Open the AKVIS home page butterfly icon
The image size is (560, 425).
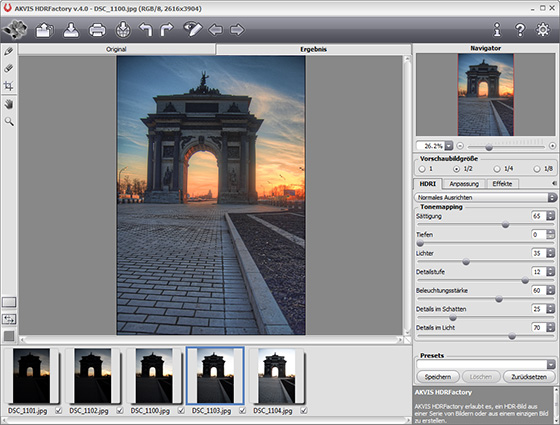14,29
